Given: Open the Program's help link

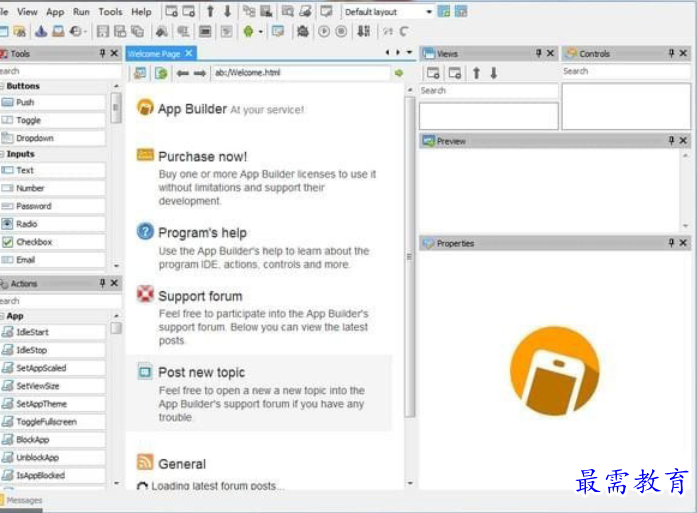Looking at the screenshot, I should (x=202, y=233).
